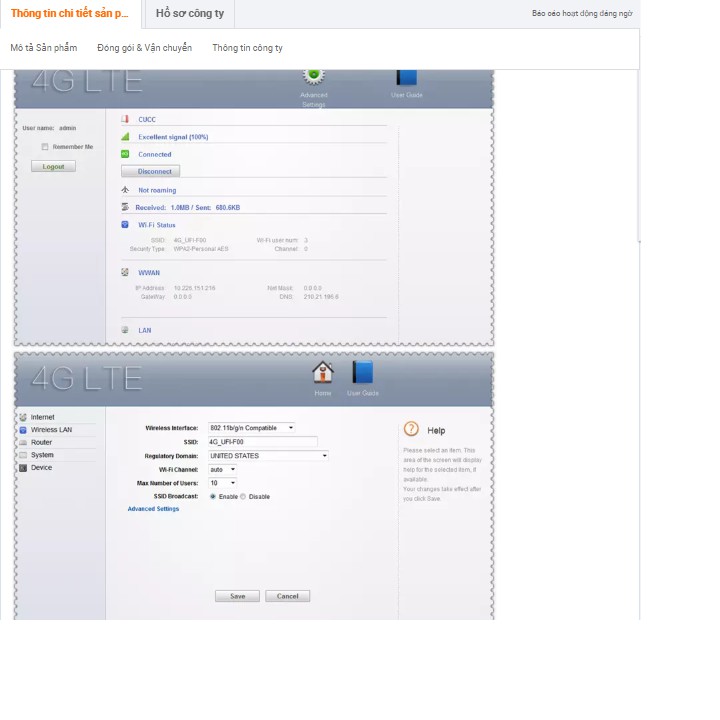Click the Wi-Fi Status icon
This screenshot has width=720, height=720.
click(125, 225)
